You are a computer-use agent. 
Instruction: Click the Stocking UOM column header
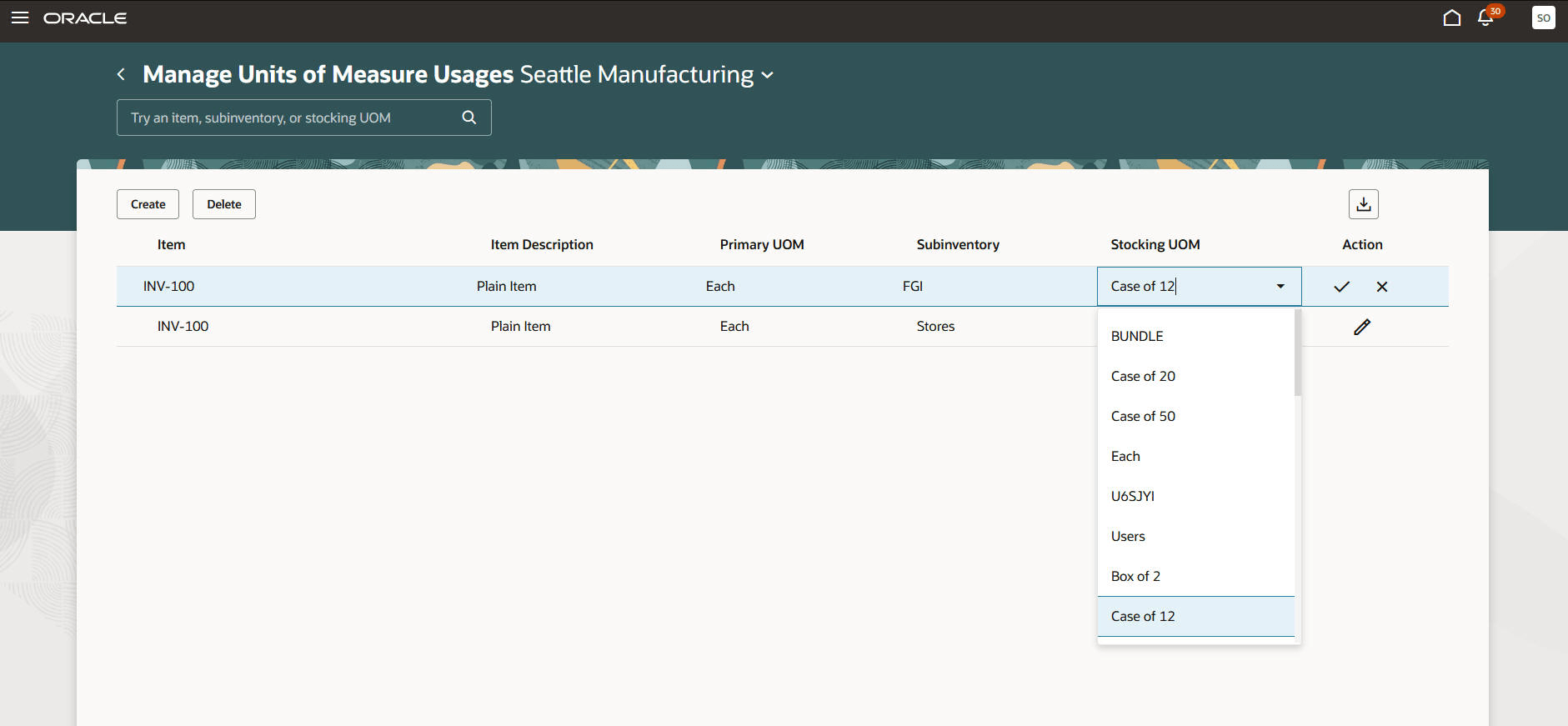(x=1155, y=245)
